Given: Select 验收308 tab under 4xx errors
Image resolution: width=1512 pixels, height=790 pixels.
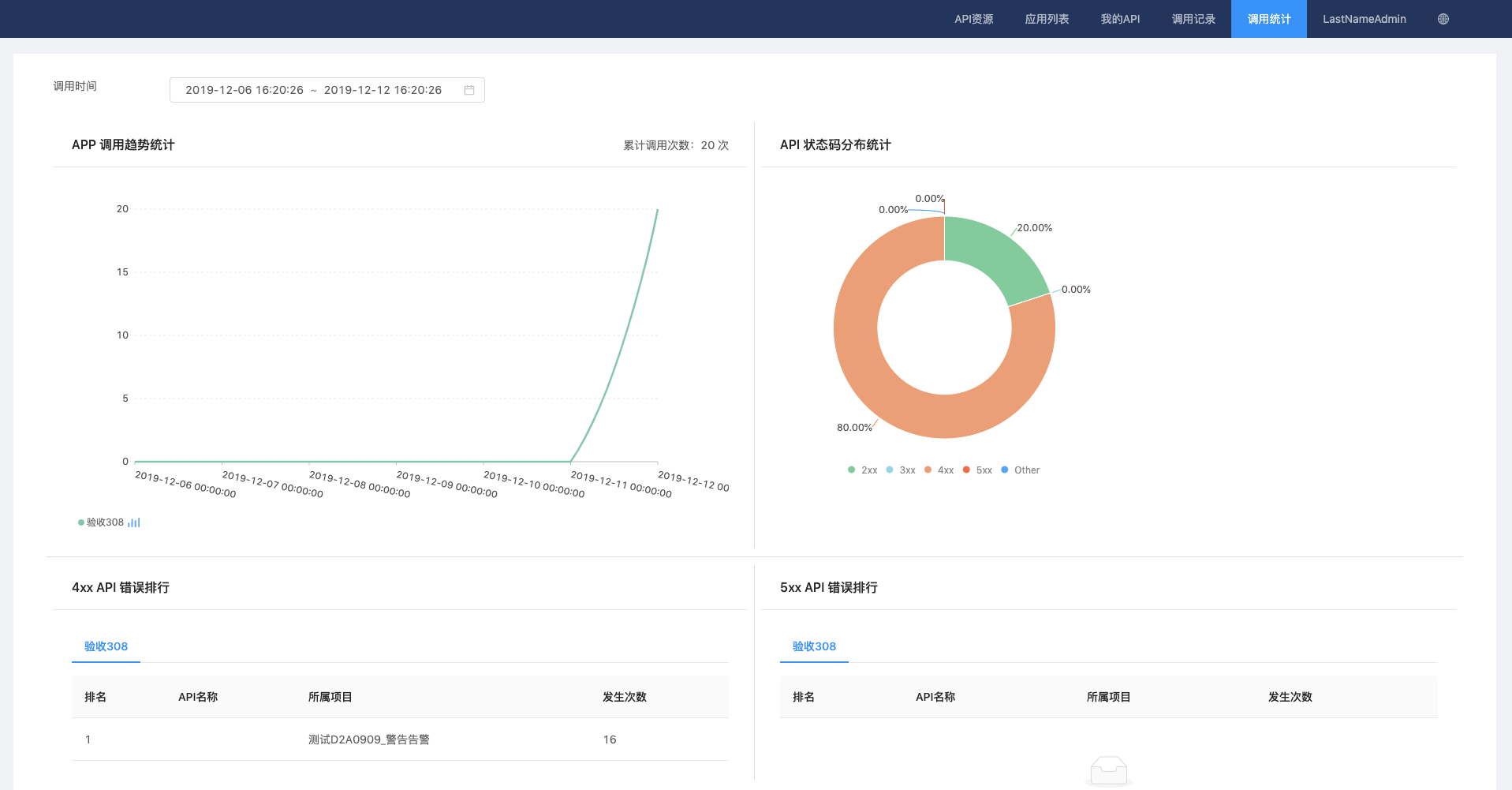Looking at the screenshot, I should click(106, 646).
